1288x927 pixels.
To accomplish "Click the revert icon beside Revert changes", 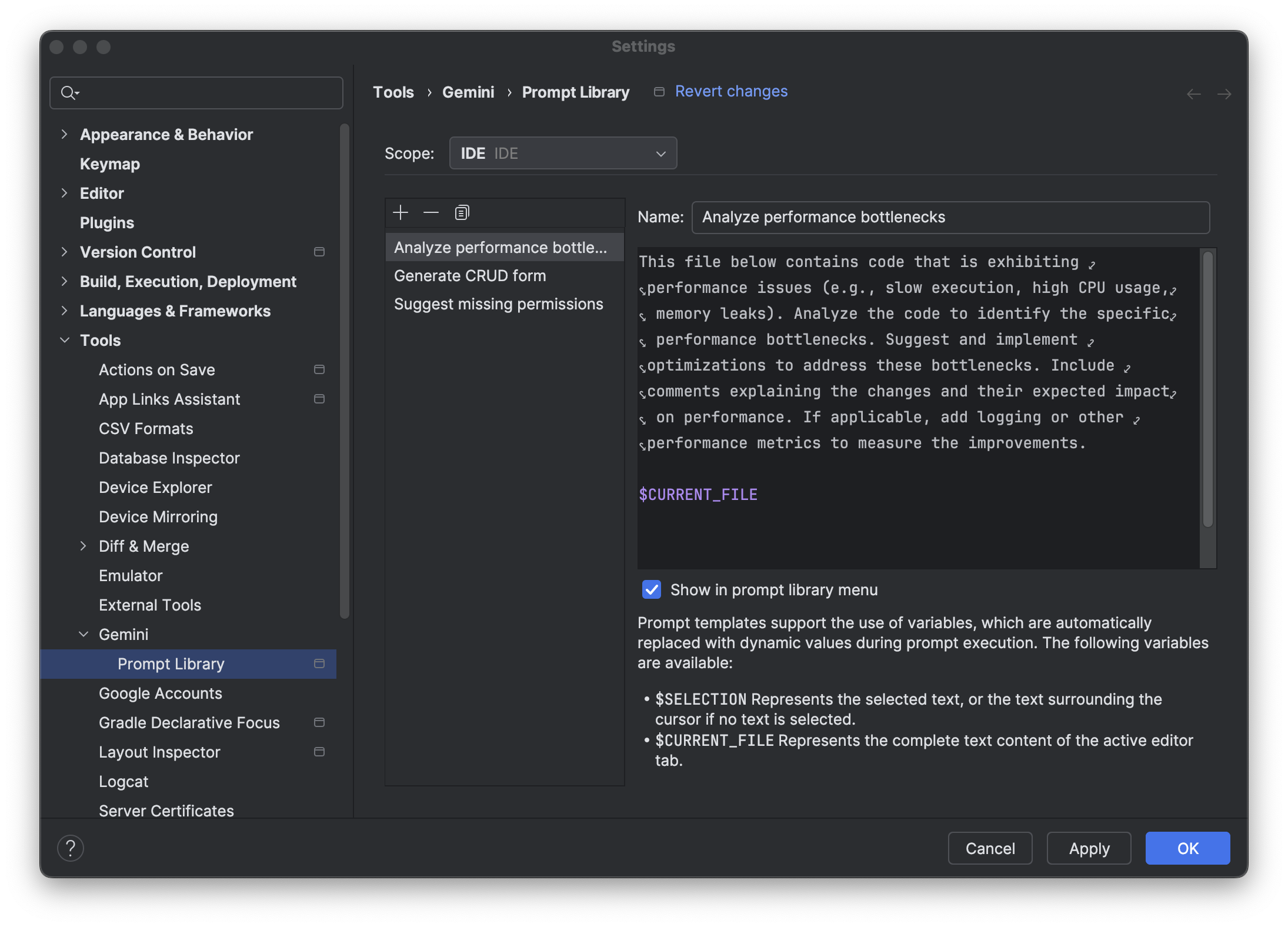I will pos(658,91).
